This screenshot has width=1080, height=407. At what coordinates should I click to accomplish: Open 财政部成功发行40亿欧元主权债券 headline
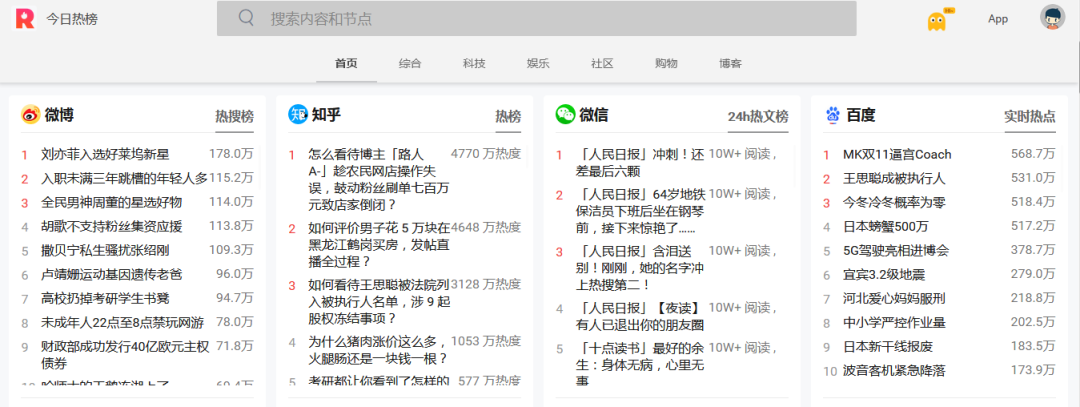[125, 355]
